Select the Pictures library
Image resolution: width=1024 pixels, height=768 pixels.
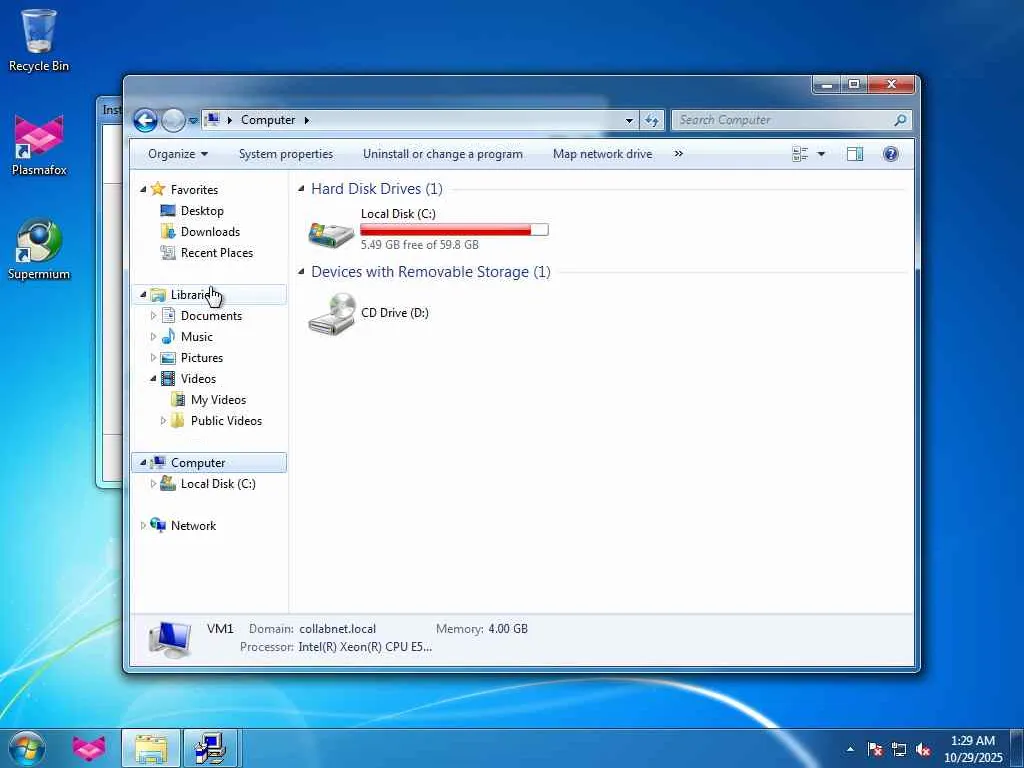pos(201,358)
